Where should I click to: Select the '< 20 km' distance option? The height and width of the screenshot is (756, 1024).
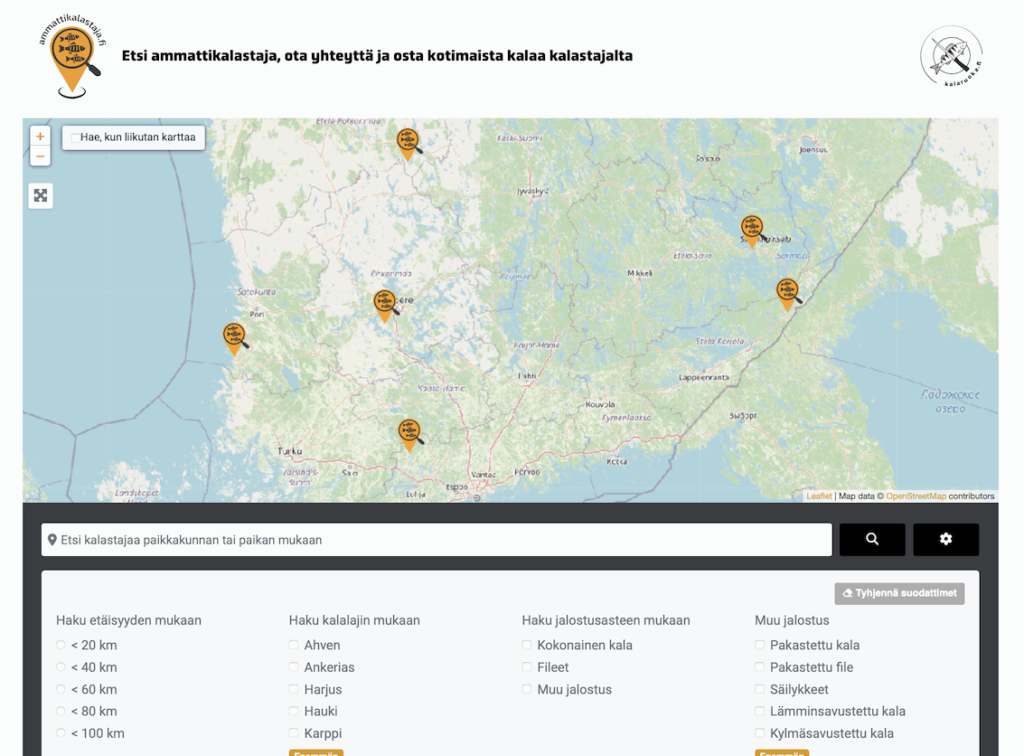[x=61, y=646]
